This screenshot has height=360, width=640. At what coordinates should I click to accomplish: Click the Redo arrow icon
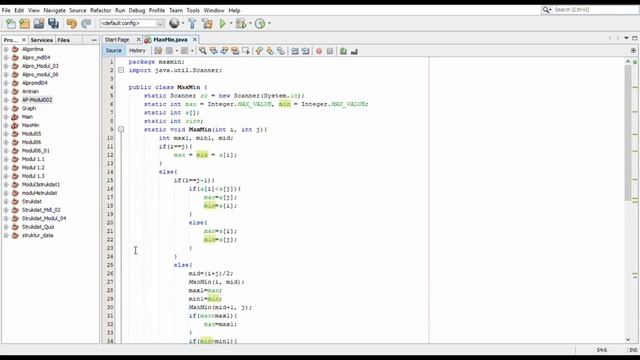tap(86, 24)
